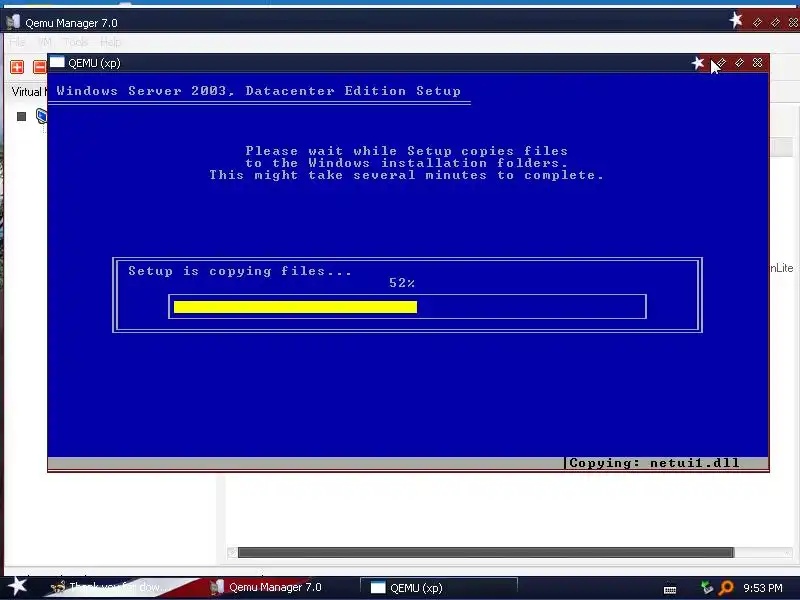
Task: Open the Help menu in Qemu Manager
Action: (110, 42)
